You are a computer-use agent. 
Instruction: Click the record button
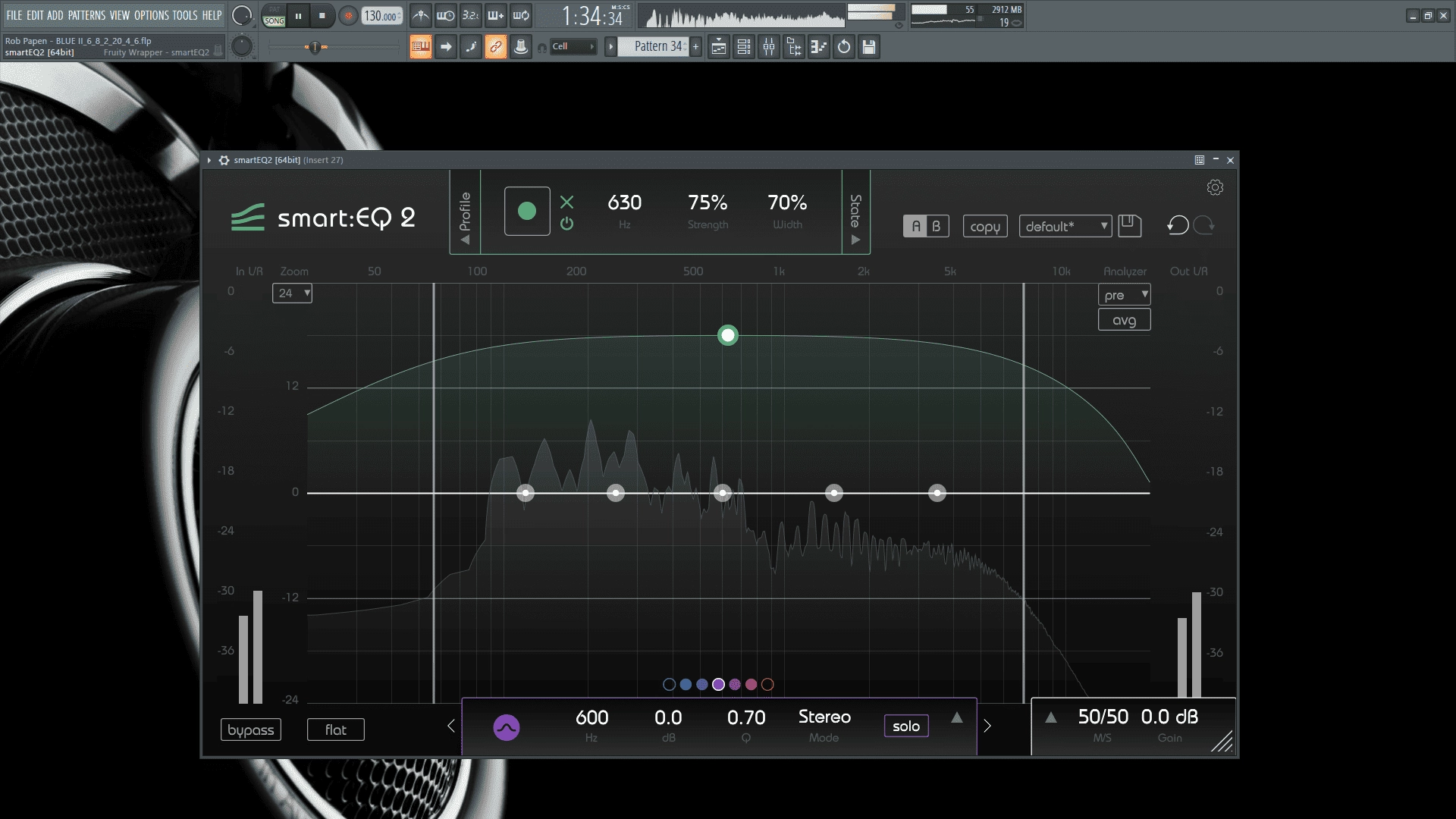tap(348, 16)
